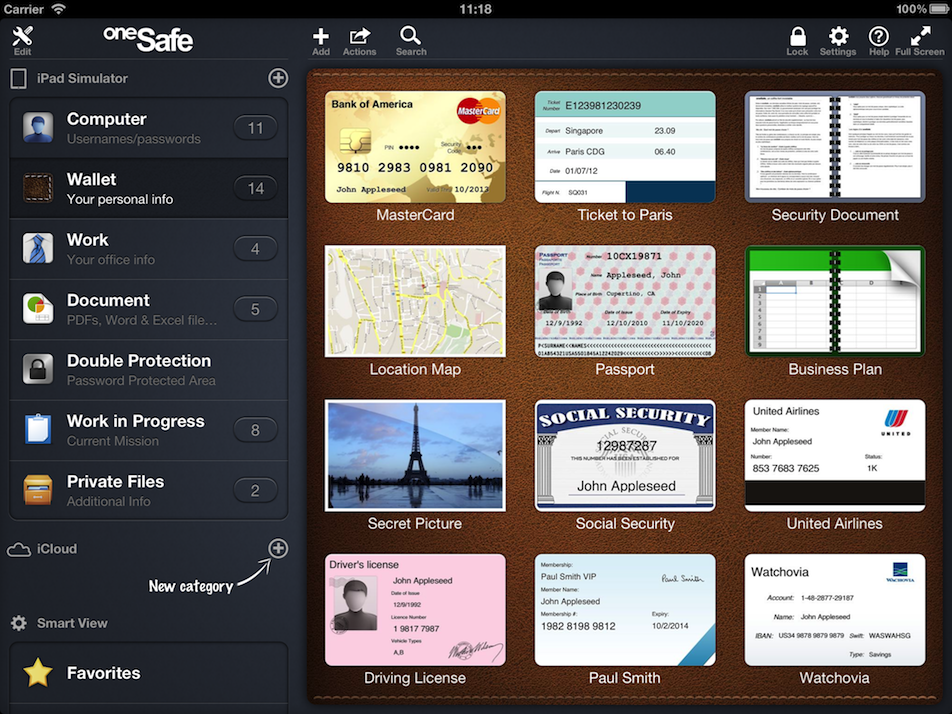This screenshot has width=952, height=714.
Task: Click the 11:18 clock in status bar
Action: click(x=475, y=8)
